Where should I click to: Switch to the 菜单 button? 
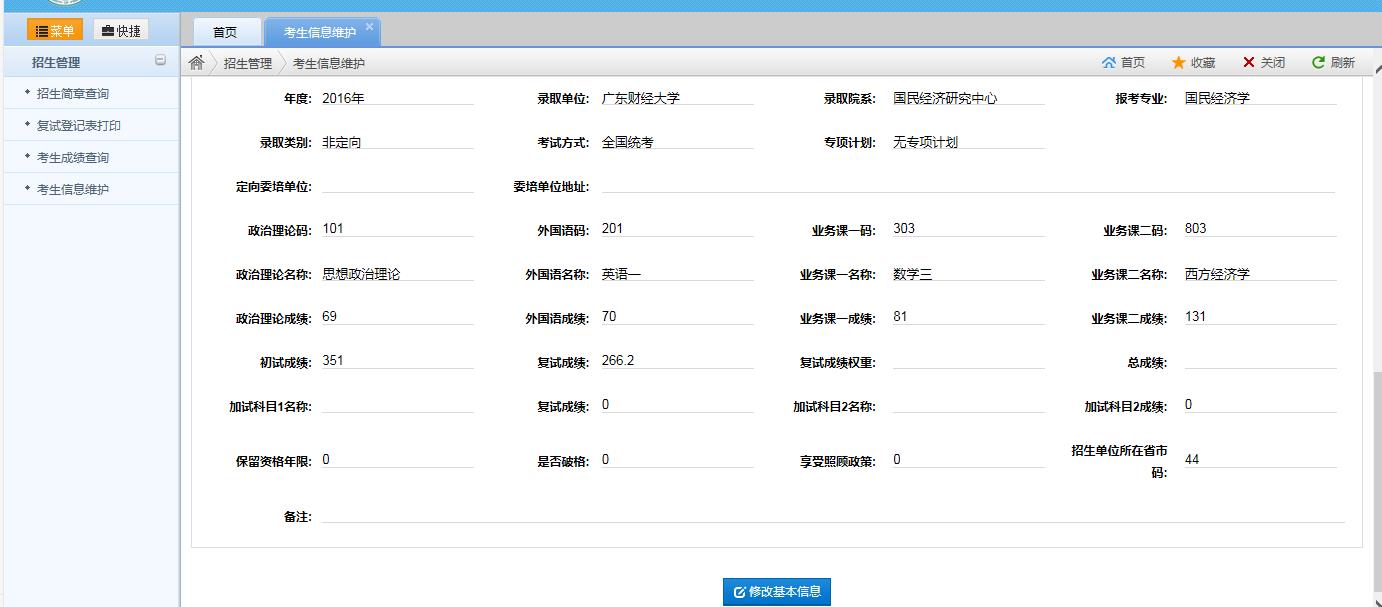[55, 31]
